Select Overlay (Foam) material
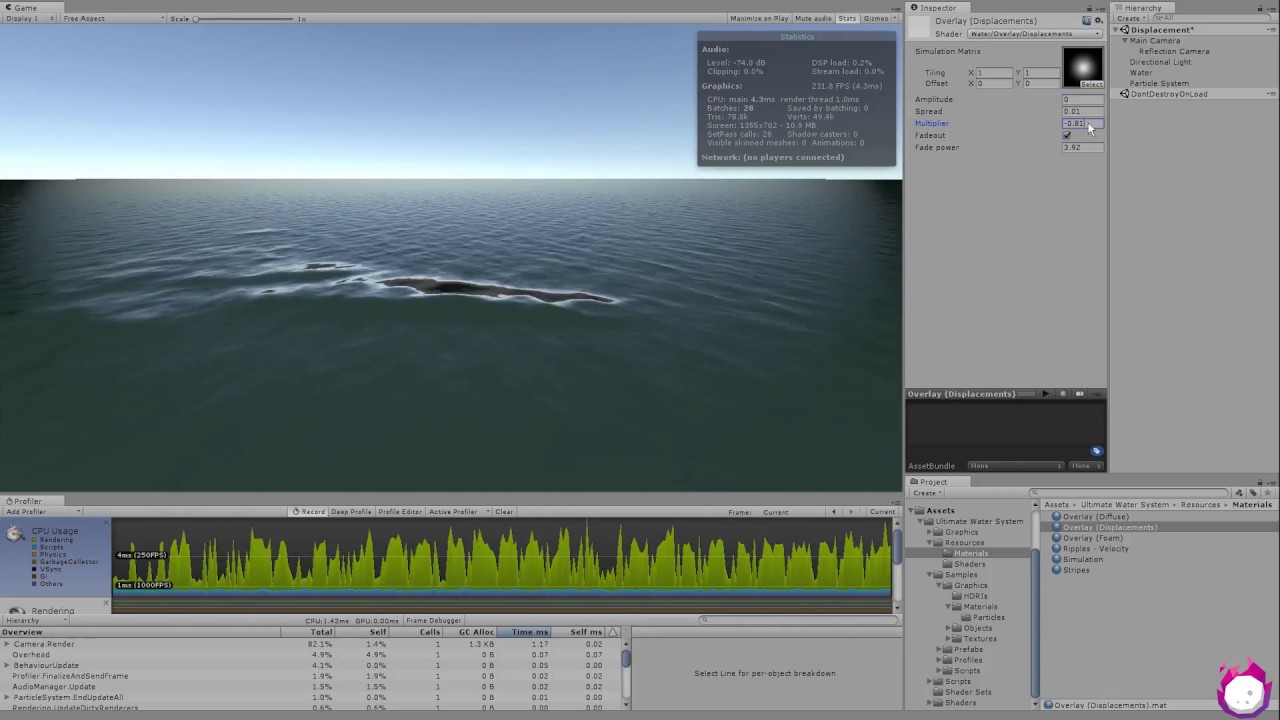Screen dimensions: 1280x720 pyautogui.click(x=1092, y=538)
